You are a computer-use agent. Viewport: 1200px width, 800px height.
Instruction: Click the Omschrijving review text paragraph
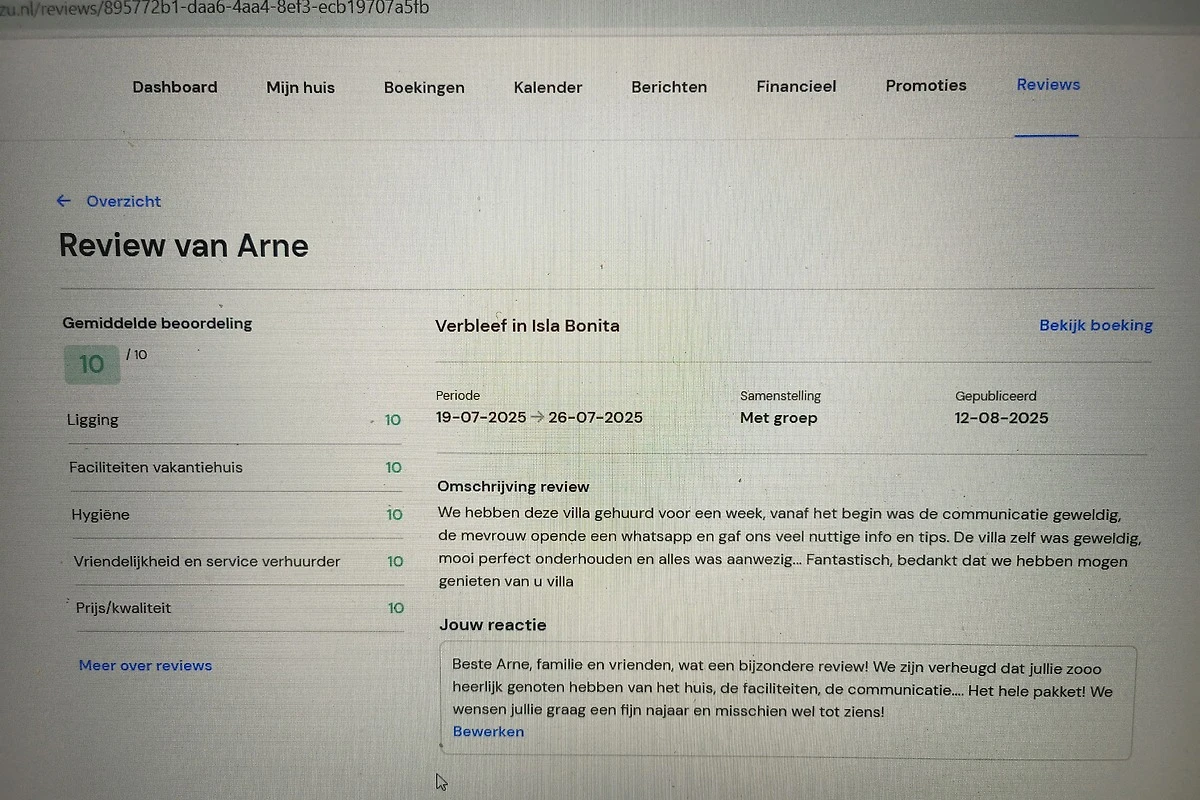788,547
